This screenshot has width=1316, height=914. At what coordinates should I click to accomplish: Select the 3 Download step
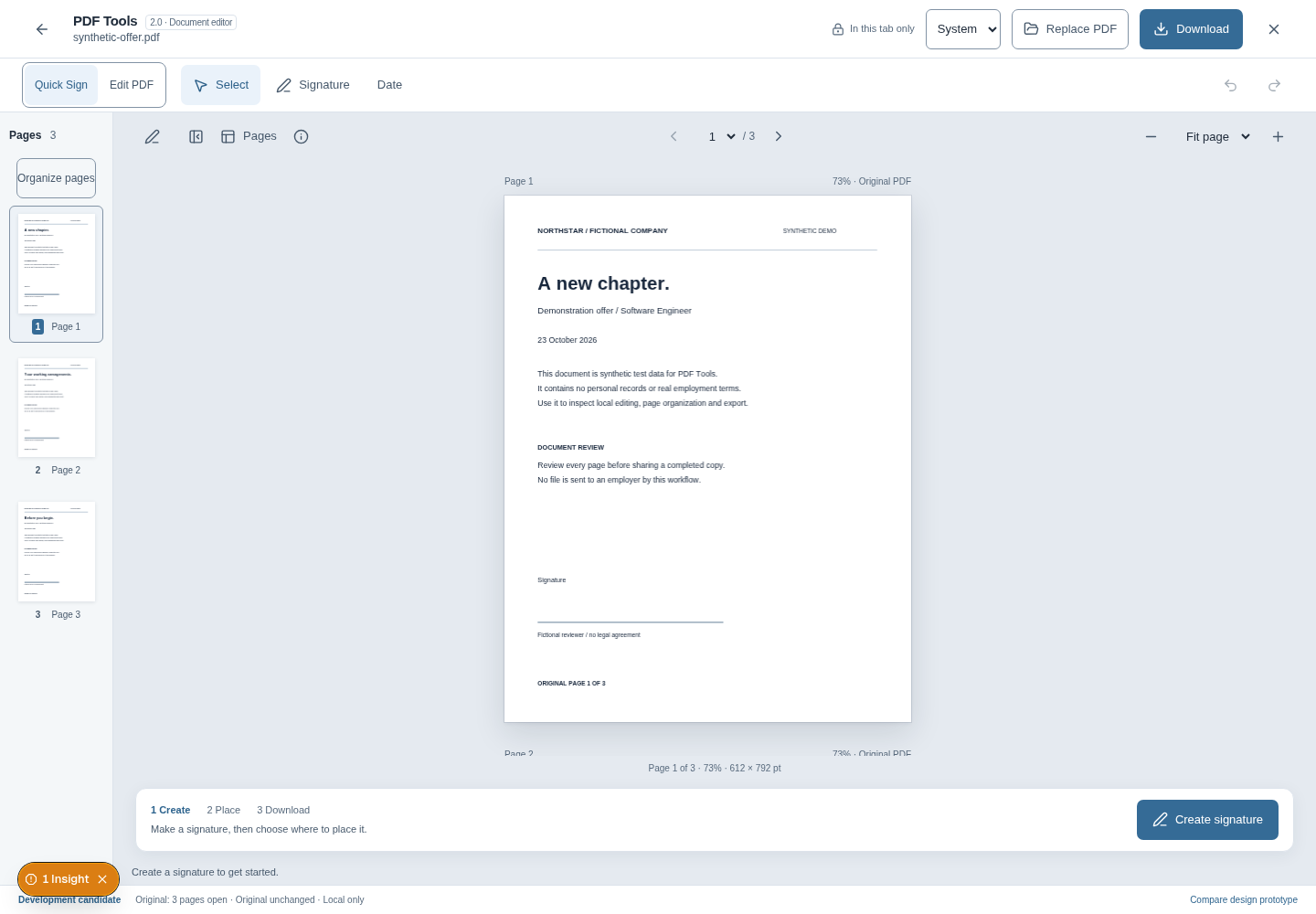[x=283, y=810]
